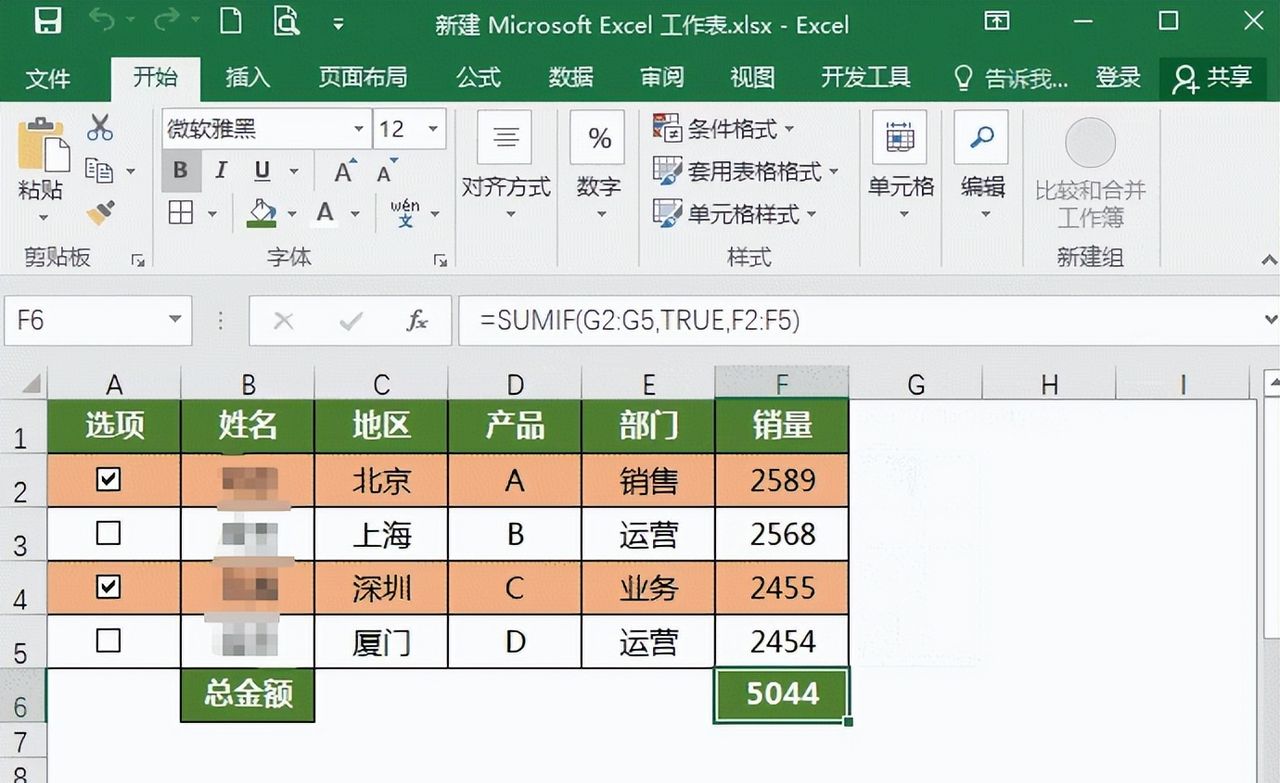This screenshot has width=1280, height=783.
Task: Open the fill color dropdown arrow
Action: [x=292, y=214]
